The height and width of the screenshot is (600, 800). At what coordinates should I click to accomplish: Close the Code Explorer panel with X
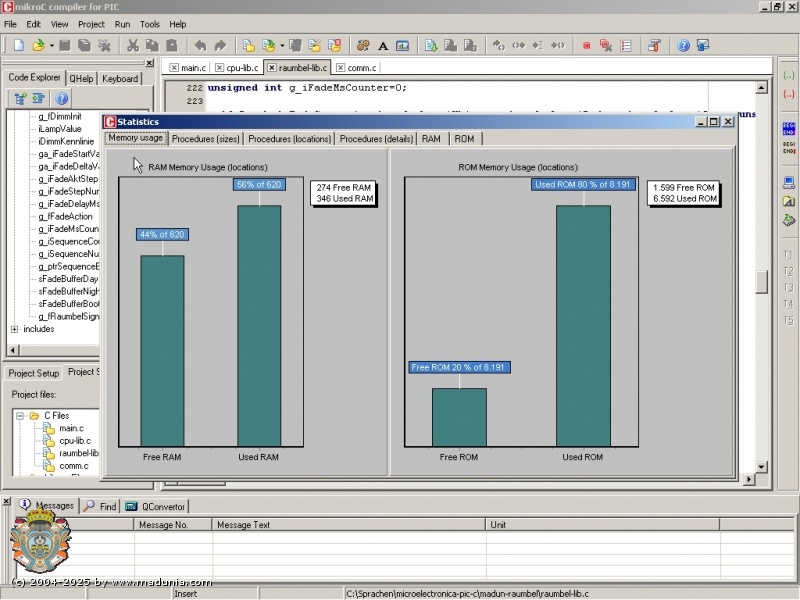pyautogui.click(x=149, y=63)
